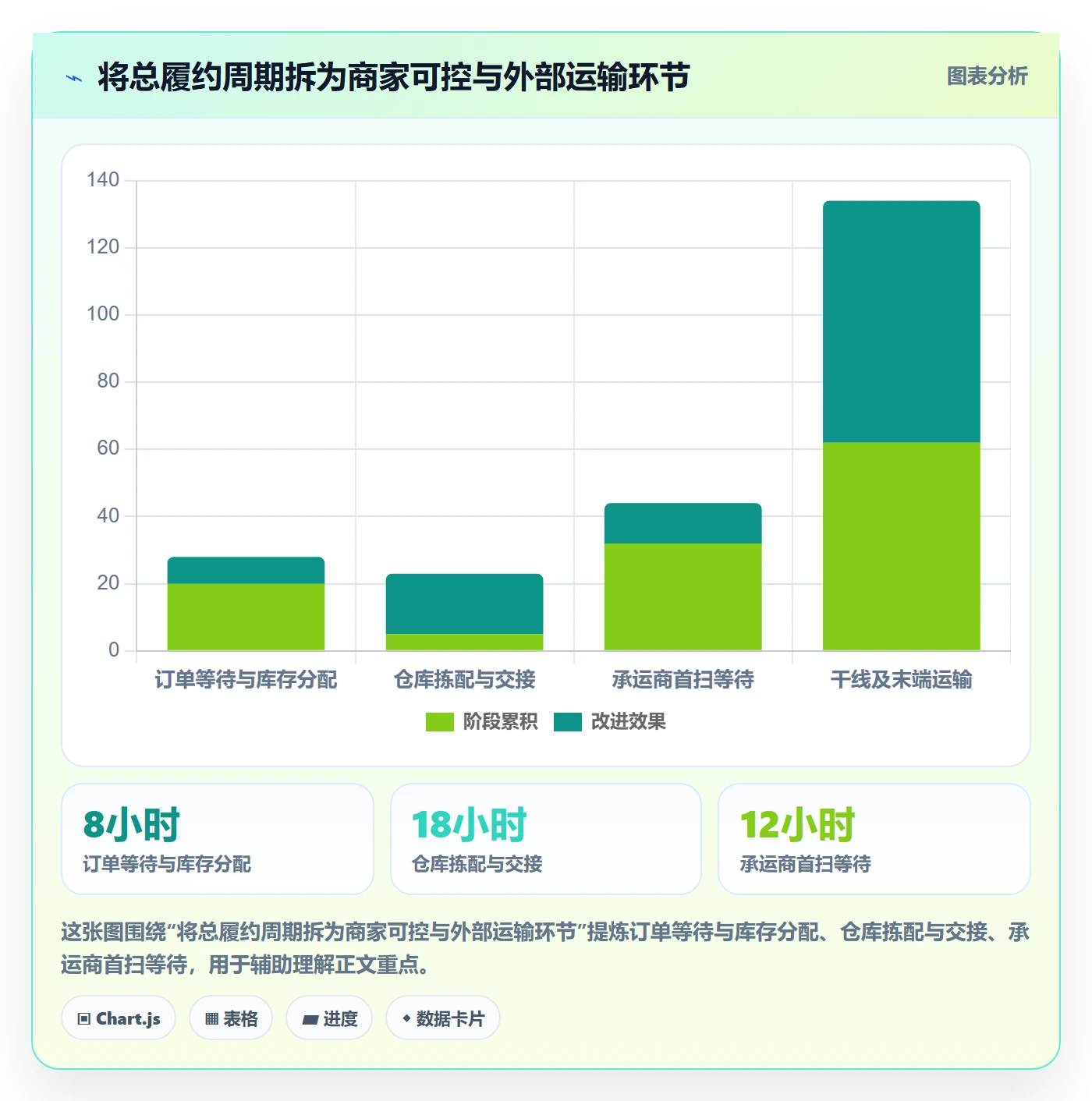The height and width of the screenshot is (1101, 1092).
Task: Select the 表格 tag chip
Action: (231, 1018)
